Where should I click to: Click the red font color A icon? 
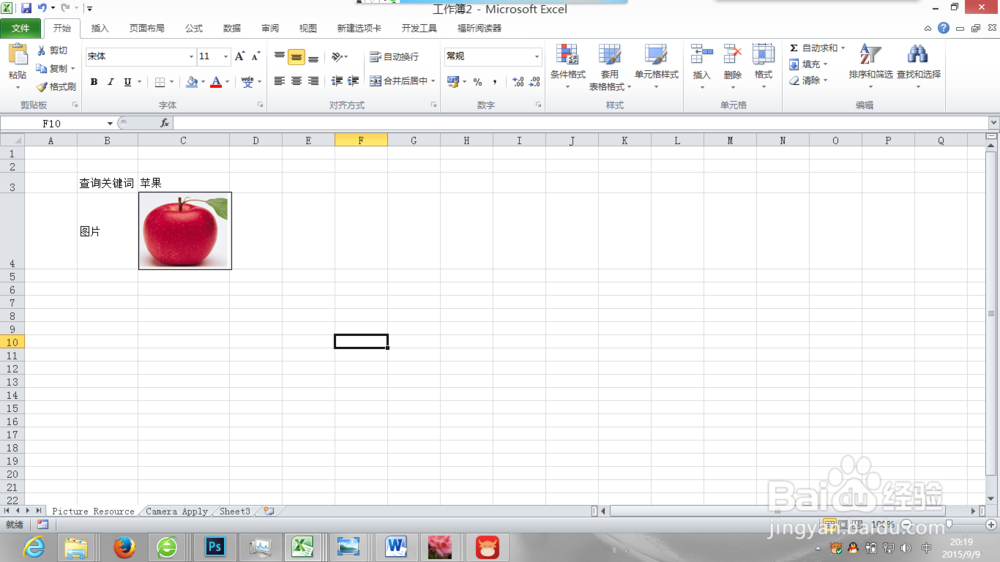(x=216, y=82)
